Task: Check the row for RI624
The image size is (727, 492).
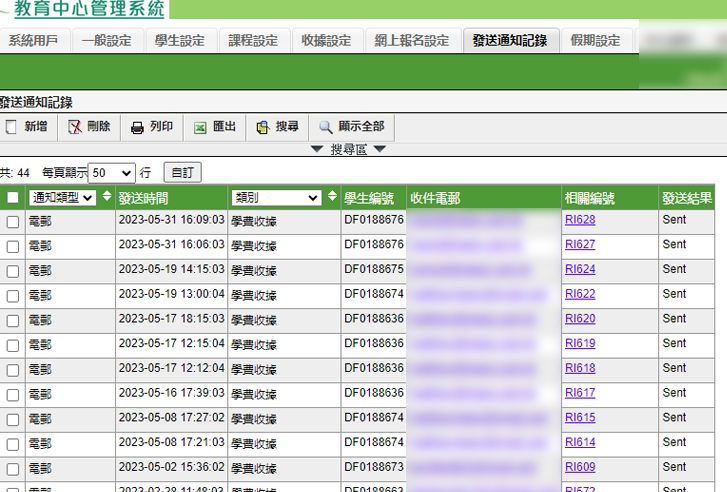Action: click(x=13, y=271)
